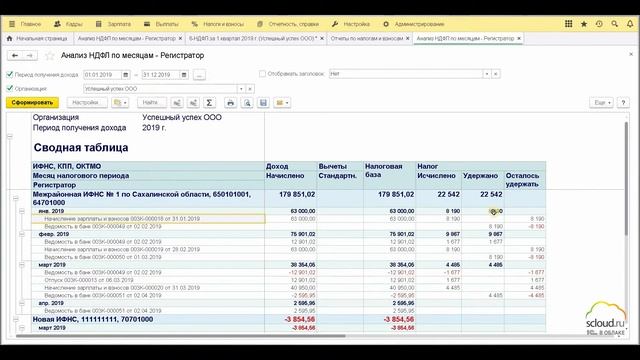Open report variants dropdown icon
The image size is (640, 360).
(x=120, y=103)
